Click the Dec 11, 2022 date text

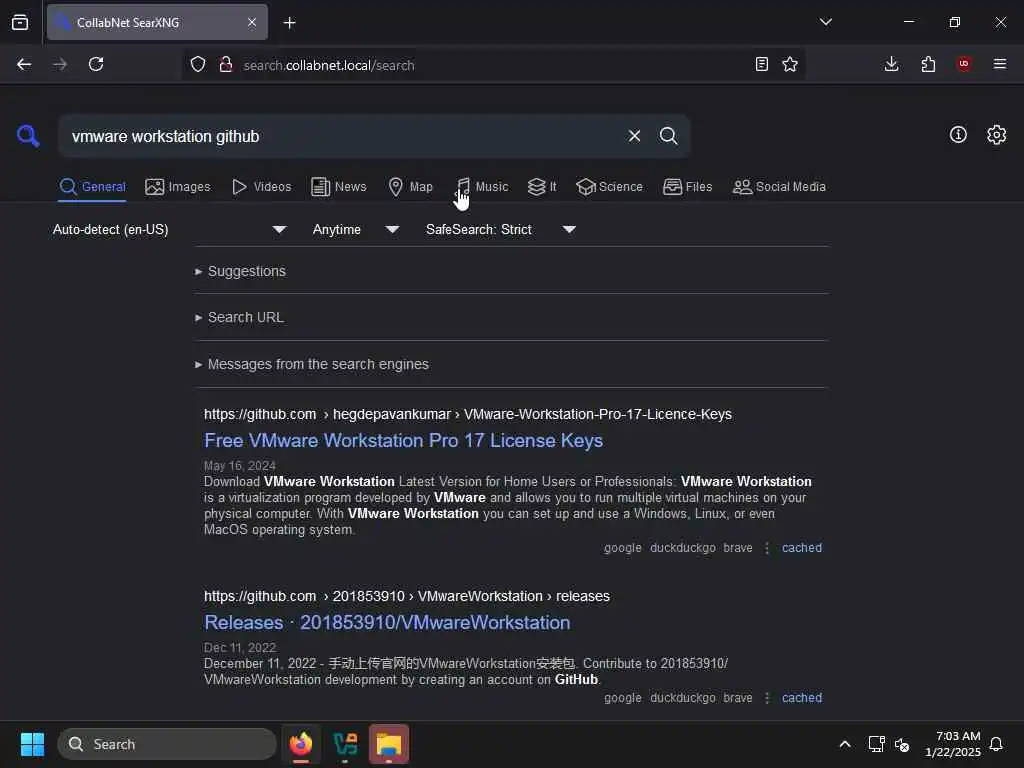pos(240,648)
